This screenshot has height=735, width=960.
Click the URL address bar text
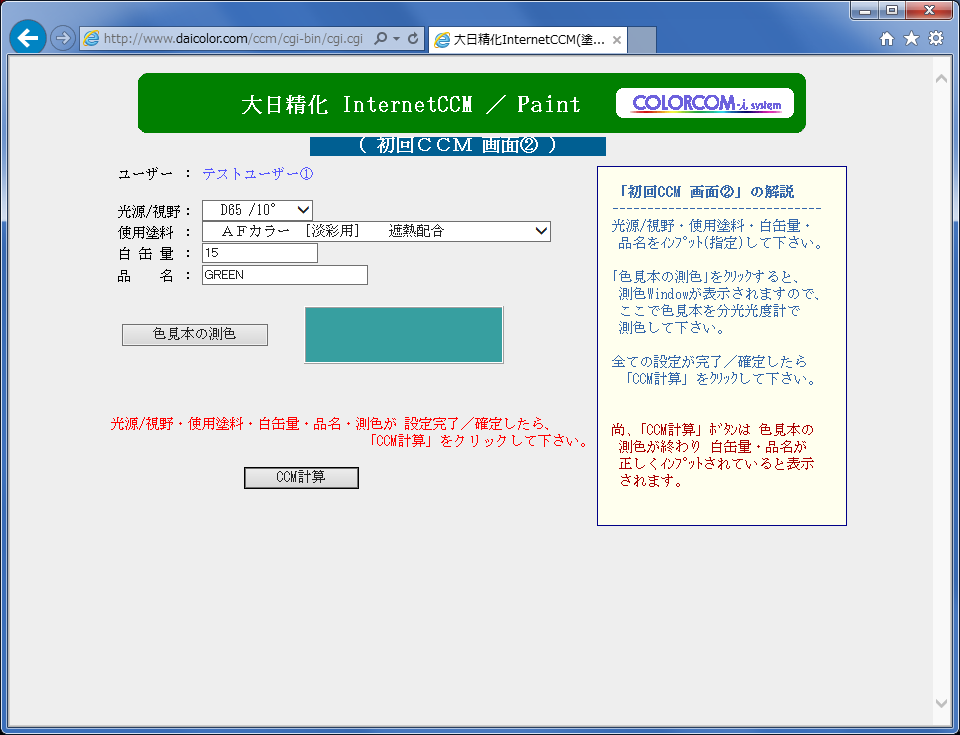(233, 39)
